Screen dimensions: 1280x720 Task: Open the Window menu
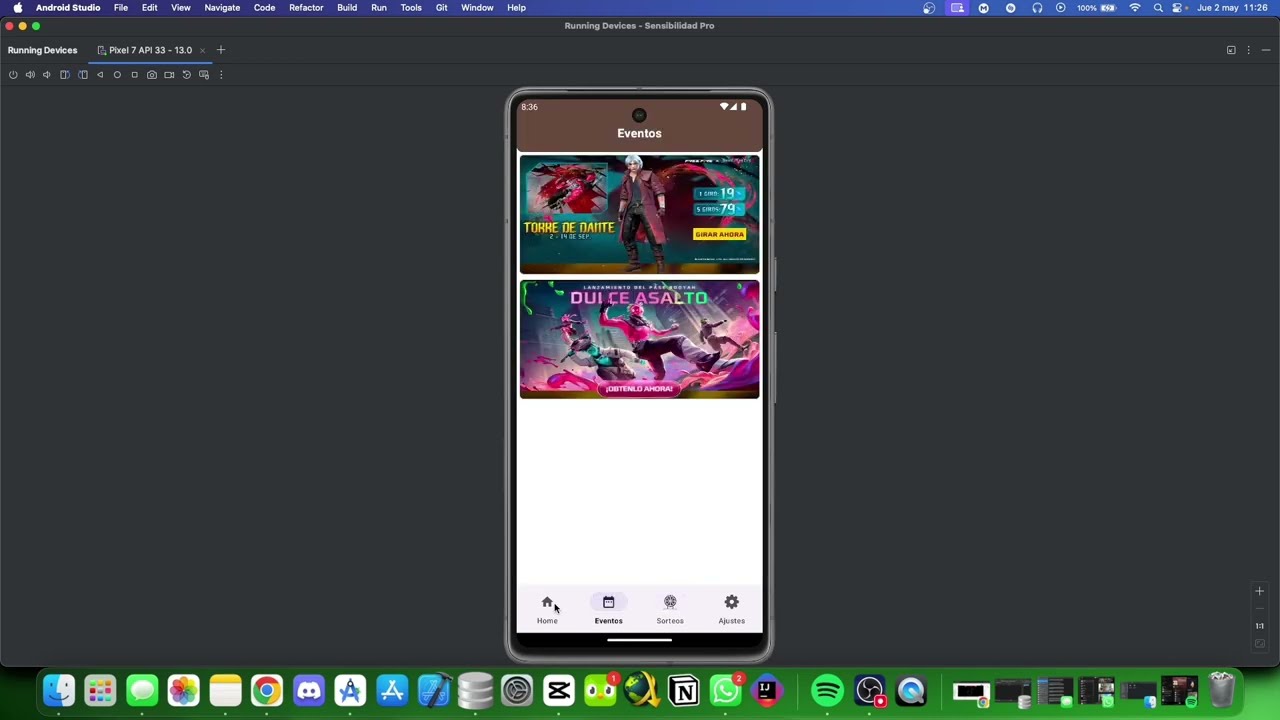click(x=477, y=8)
